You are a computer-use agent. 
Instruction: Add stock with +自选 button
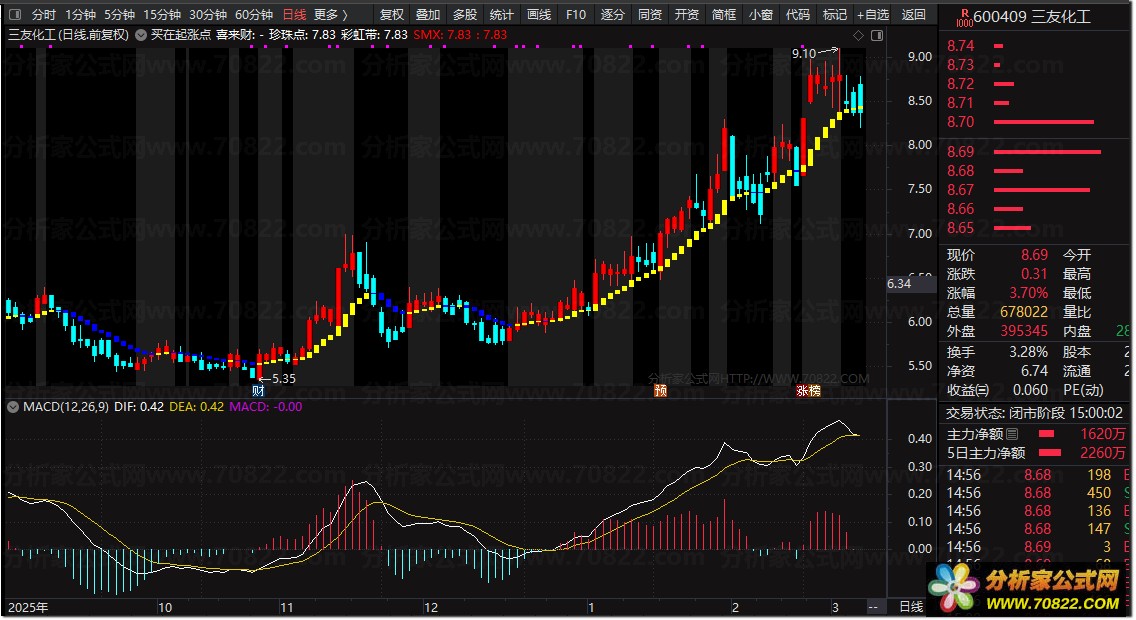(872, 15)
